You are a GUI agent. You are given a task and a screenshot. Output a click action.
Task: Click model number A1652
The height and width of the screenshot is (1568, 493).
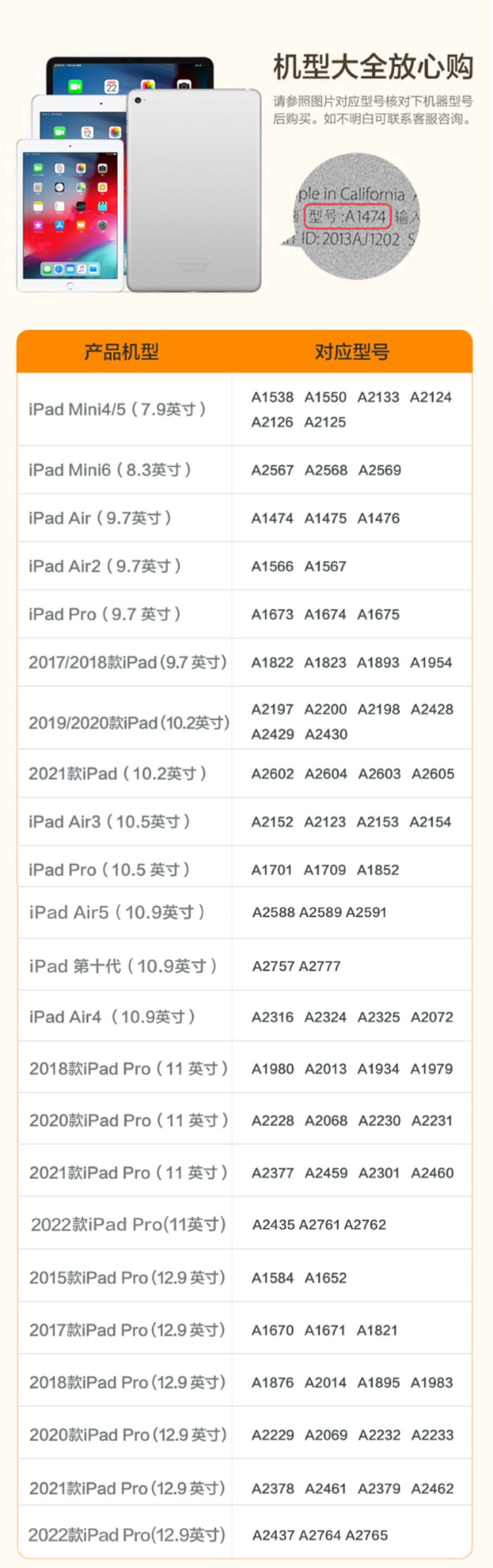[x=326, y=1278]
